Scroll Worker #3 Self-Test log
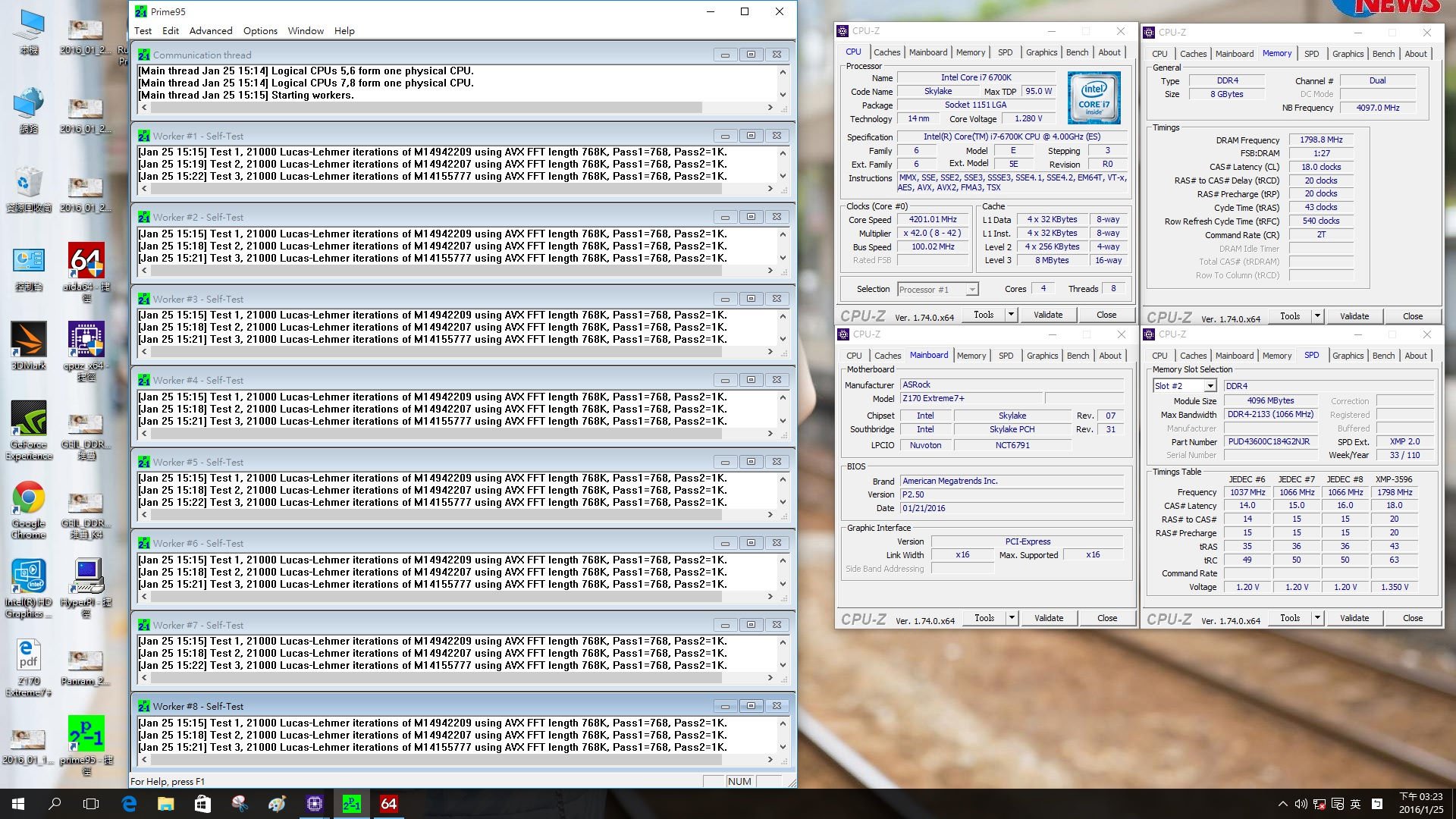1456x819 pixels. coord(783,340)
